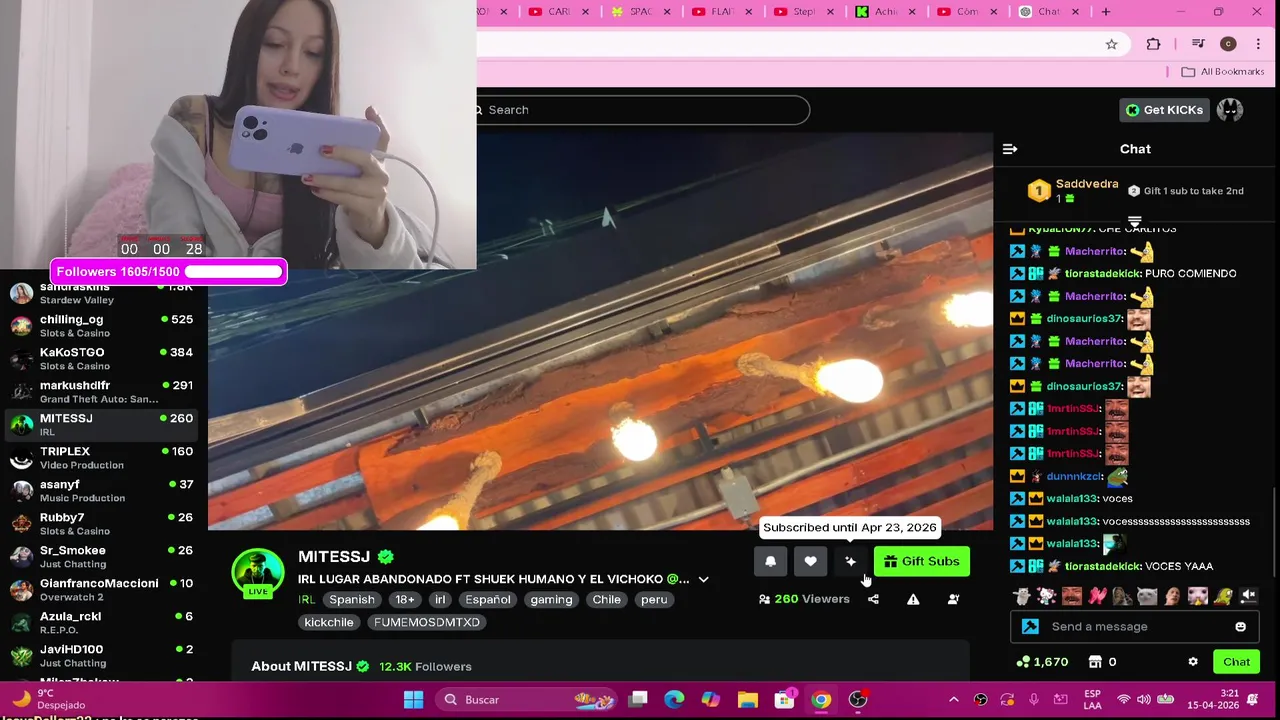Switch to the SPAC browser tab

tap(639, 12)
